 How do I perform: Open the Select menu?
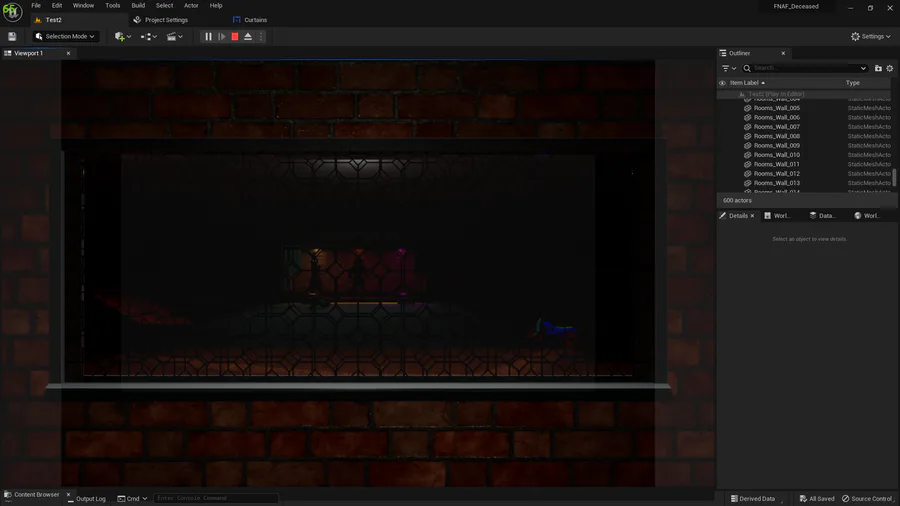[164, 6]
